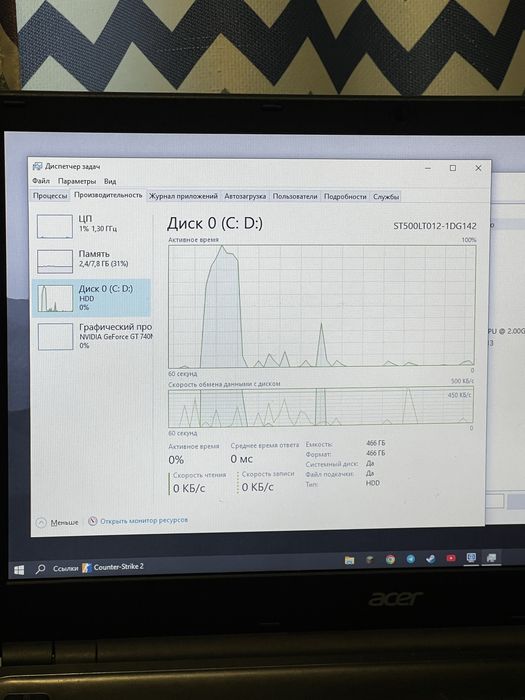Switch to the Службы tab

coord(386,196)
